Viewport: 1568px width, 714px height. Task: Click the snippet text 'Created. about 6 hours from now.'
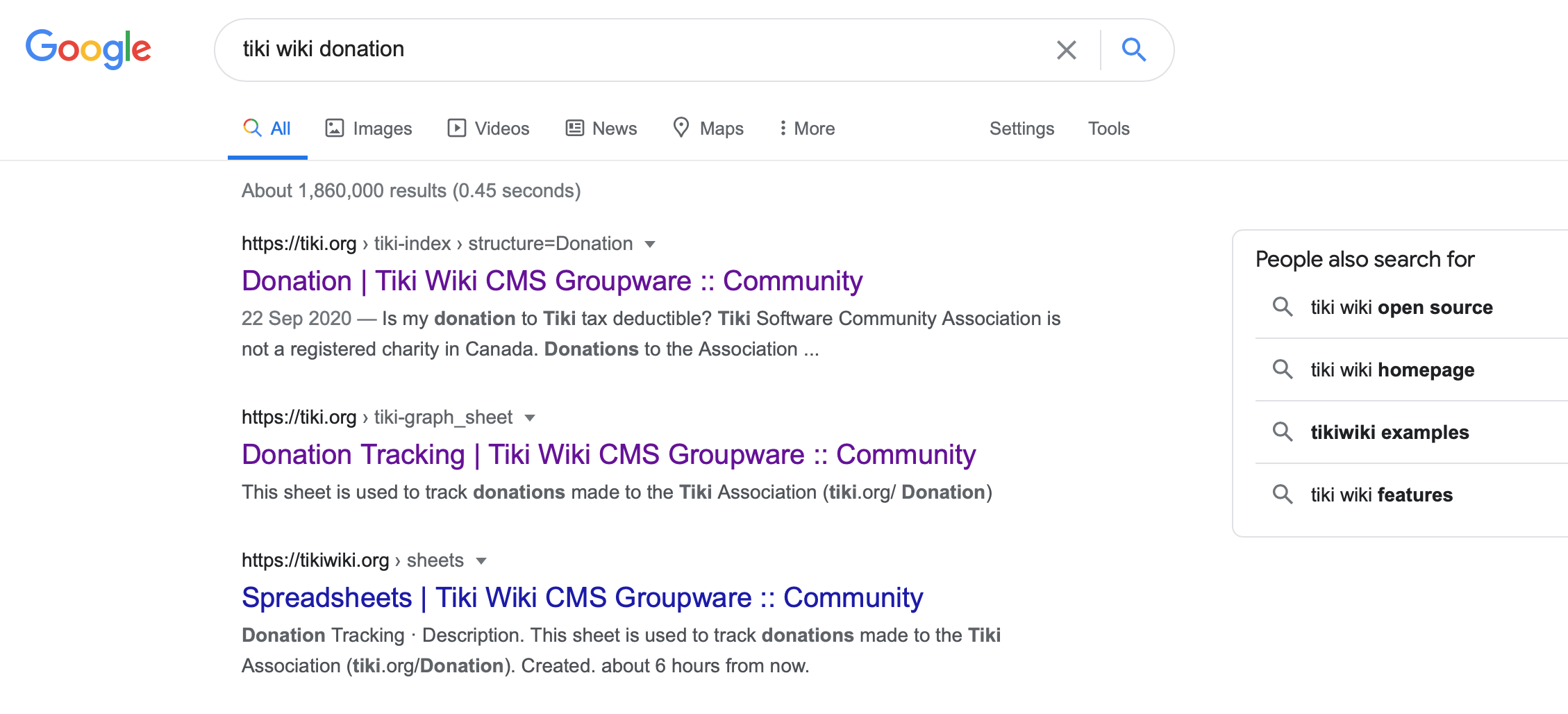point(665,666)
